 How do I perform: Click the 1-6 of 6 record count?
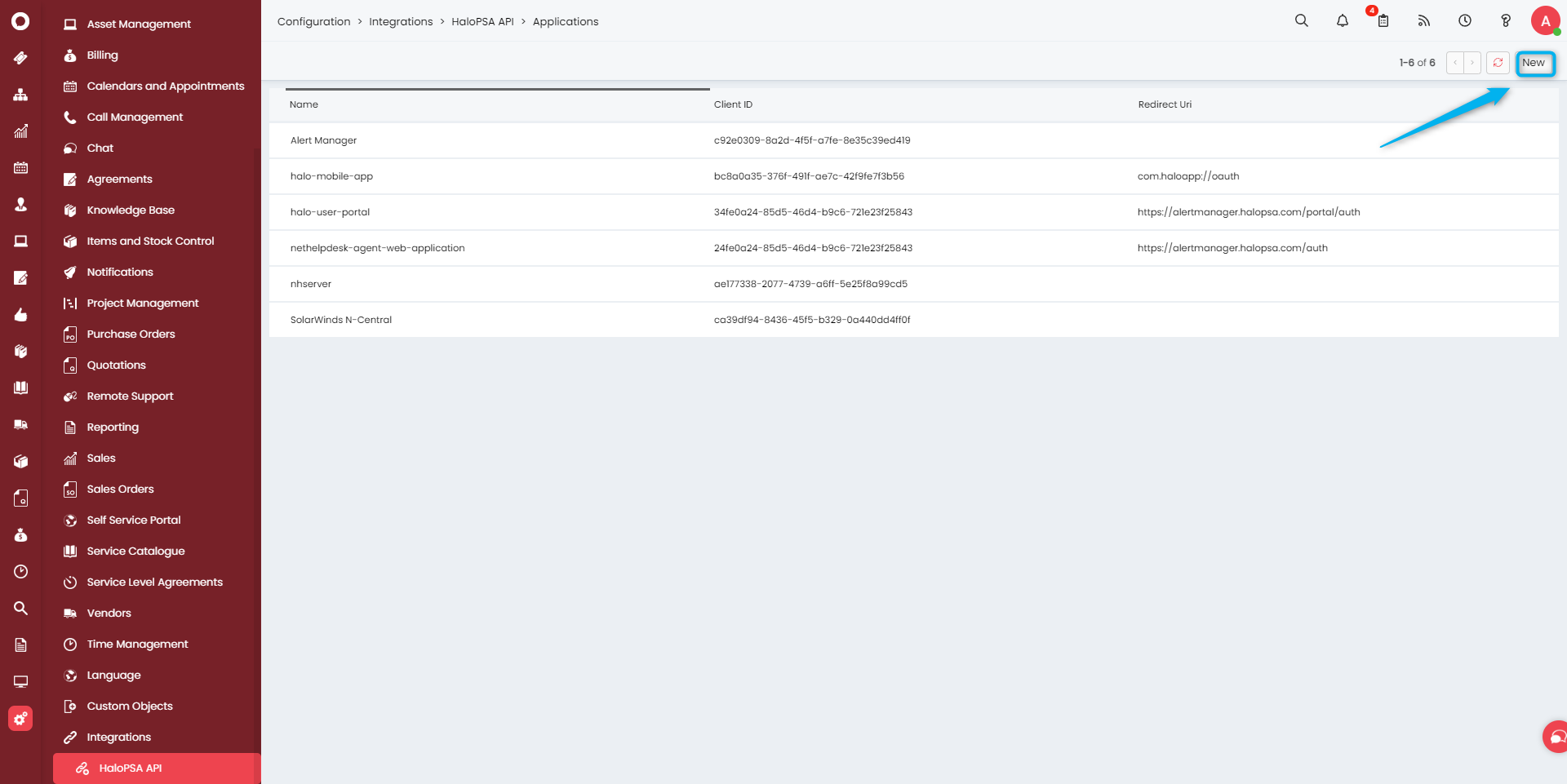[1417, 63]
